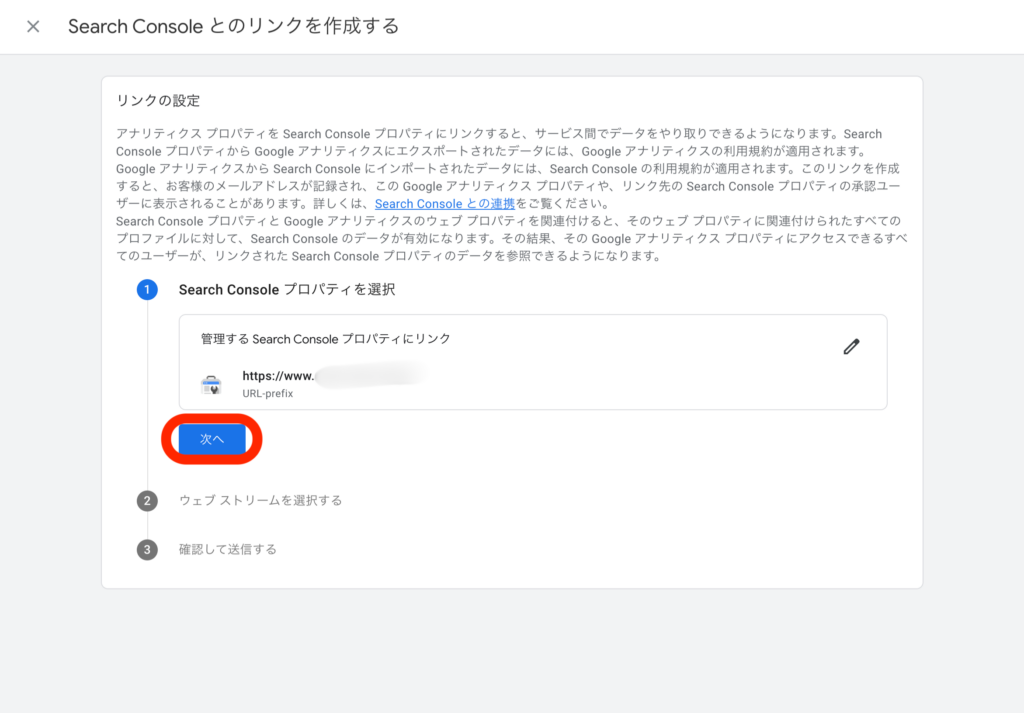The height and width of the screenshot is (713, 1024).
Task: Select the step 3 numbered circle
Action: (x=147, y=549)
